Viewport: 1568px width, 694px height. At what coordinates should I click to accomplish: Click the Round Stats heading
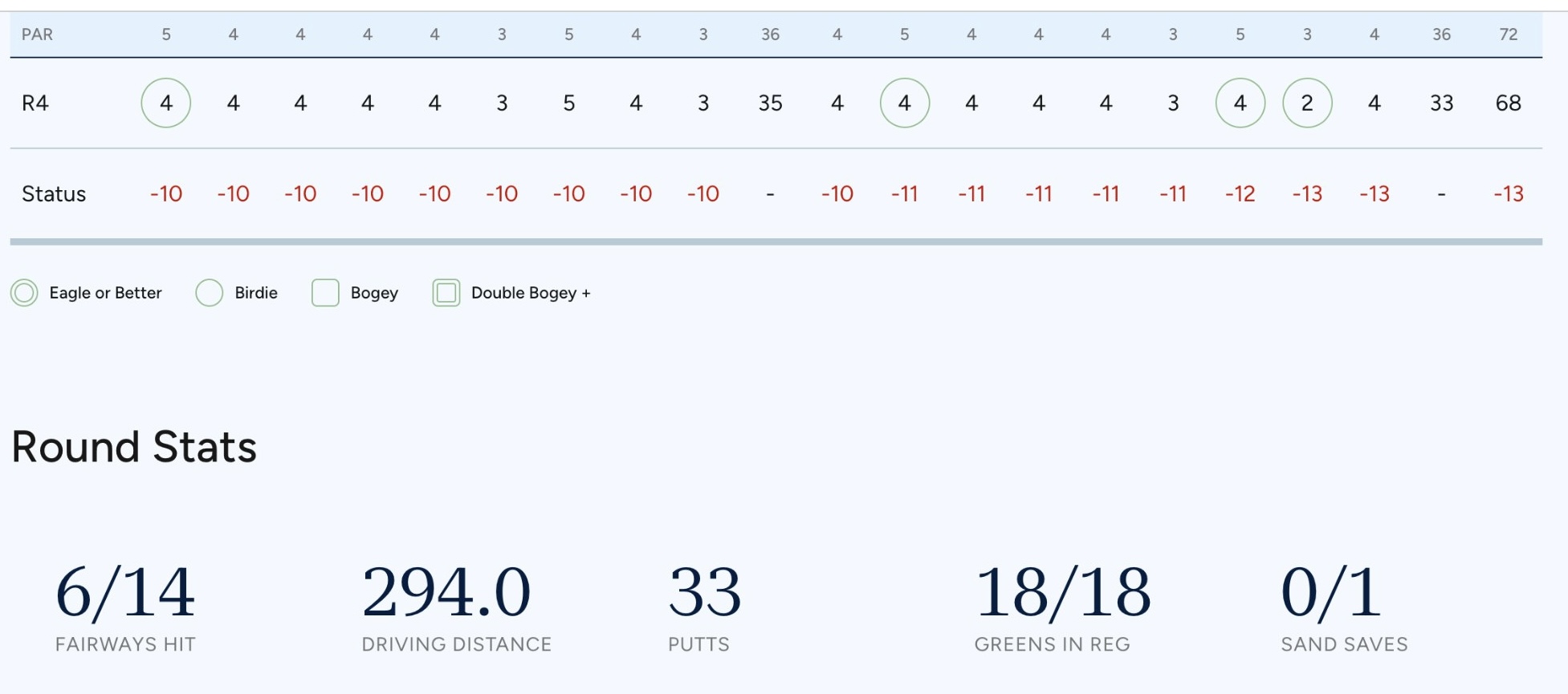134,447
